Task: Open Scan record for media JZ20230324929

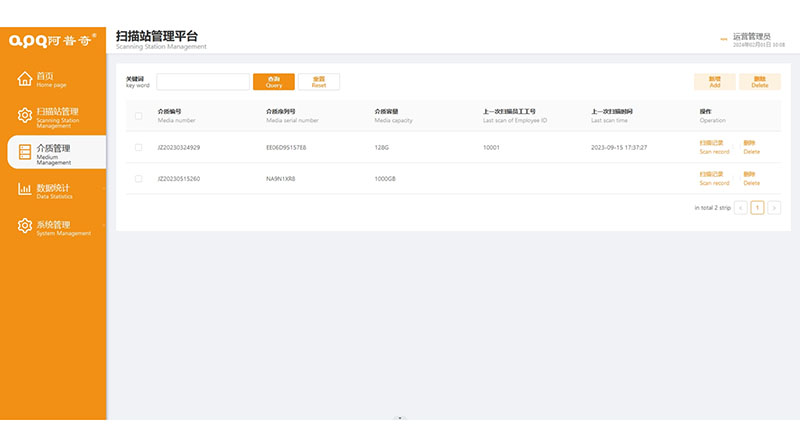Action: click(714, 148)
